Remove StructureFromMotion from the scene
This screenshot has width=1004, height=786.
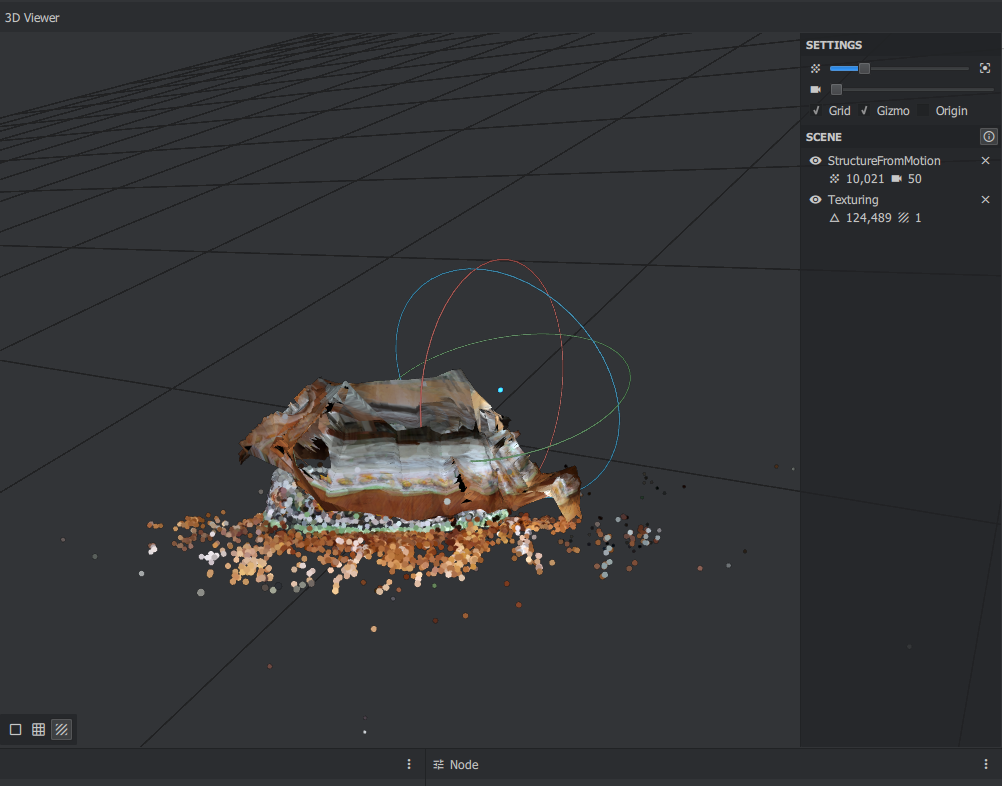(x=985, y=160)
